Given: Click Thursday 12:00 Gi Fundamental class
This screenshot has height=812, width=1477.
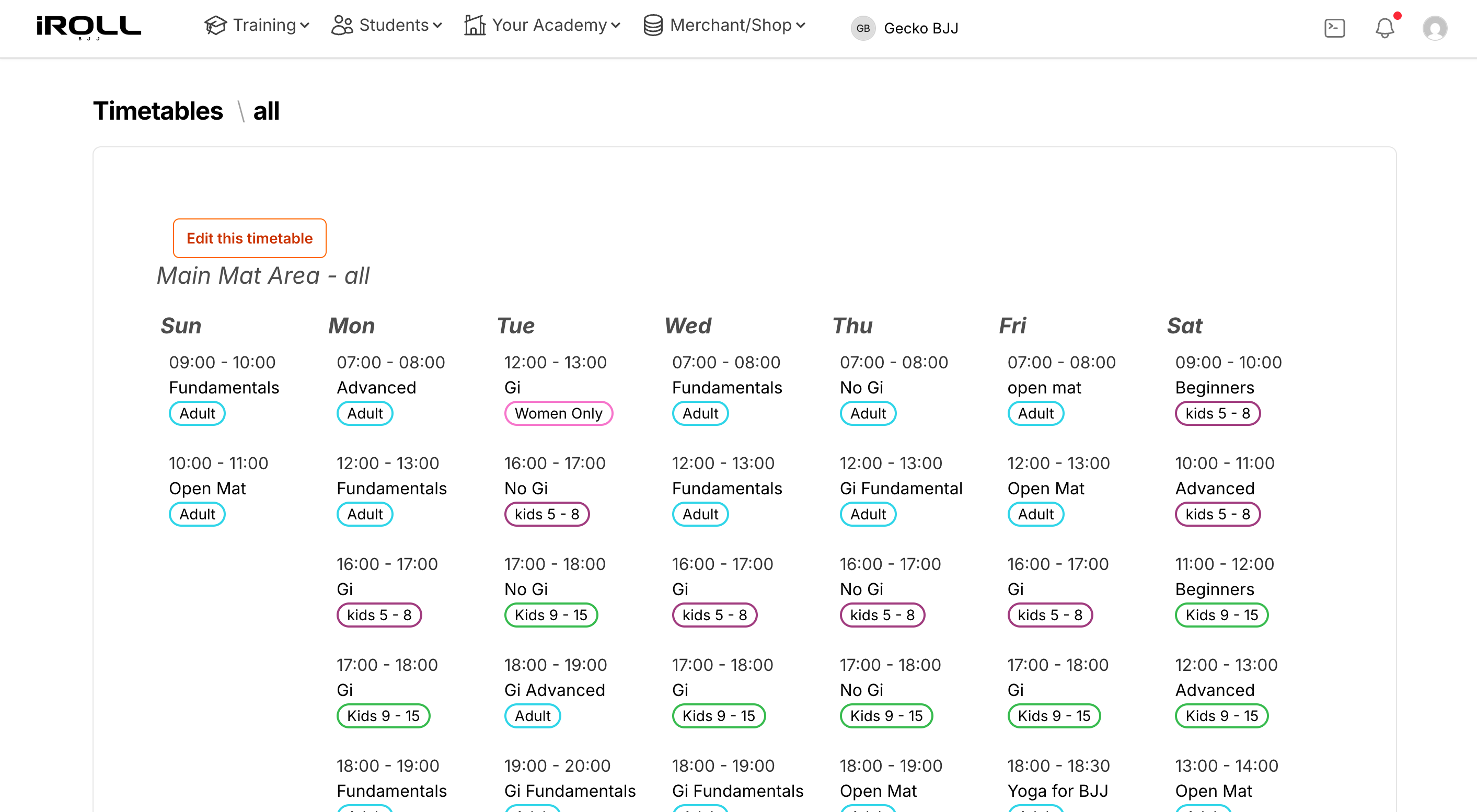Looking at the screenshot, I should [901, 488].
